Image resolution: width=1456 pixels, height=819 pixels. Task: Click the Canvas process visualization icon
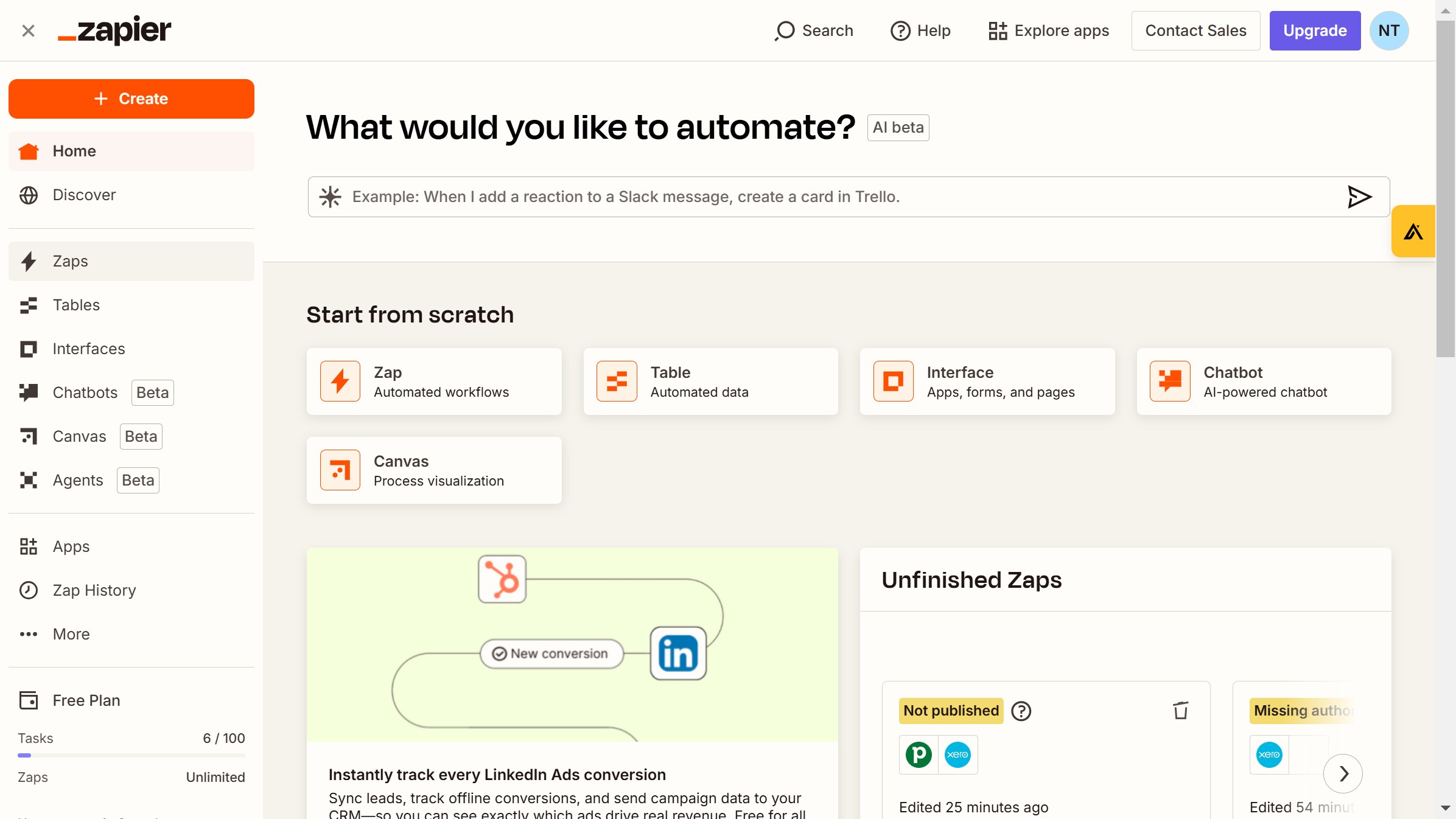340,470
